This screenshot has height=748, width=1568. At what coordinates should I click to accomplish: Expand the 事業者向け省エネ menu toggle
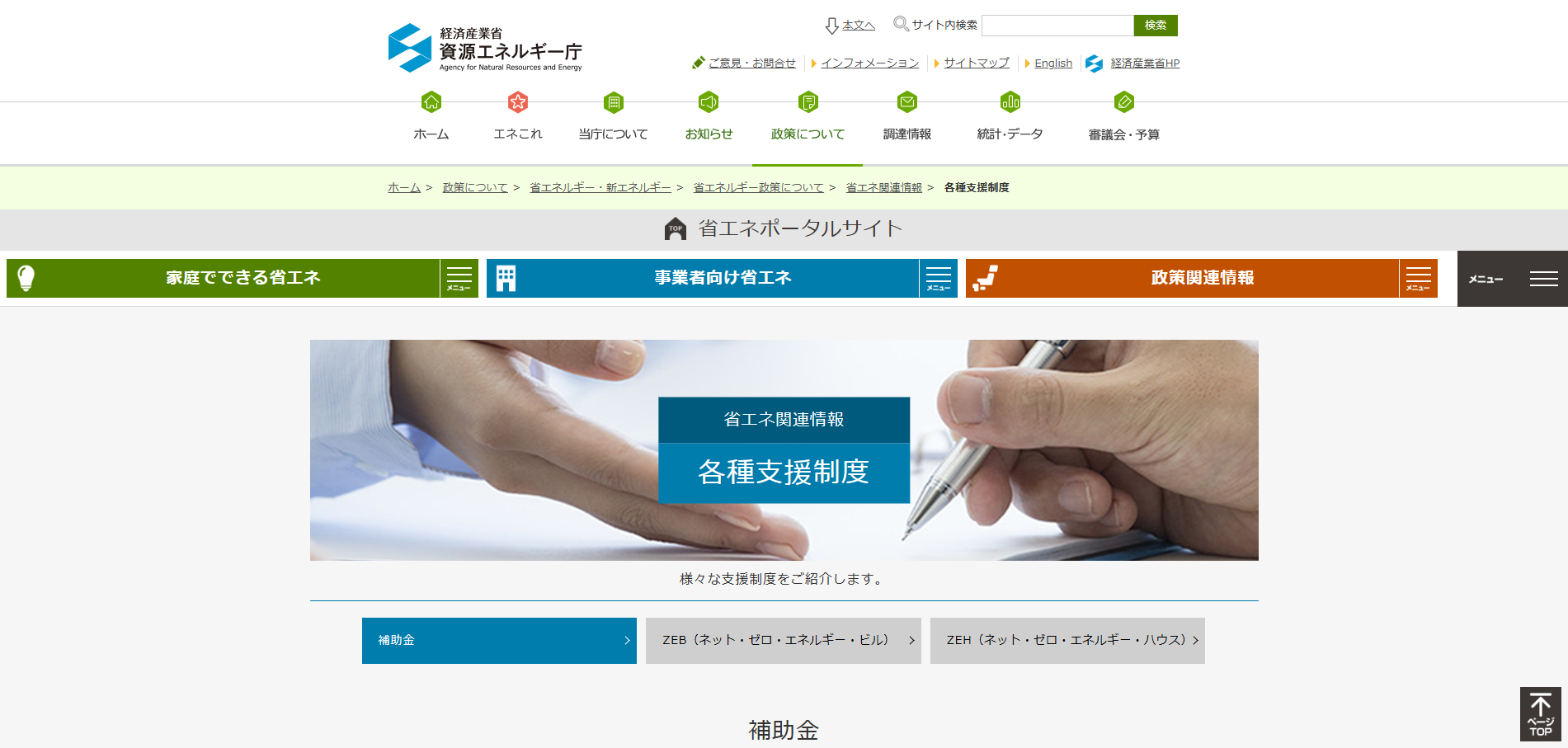point(938,279)
